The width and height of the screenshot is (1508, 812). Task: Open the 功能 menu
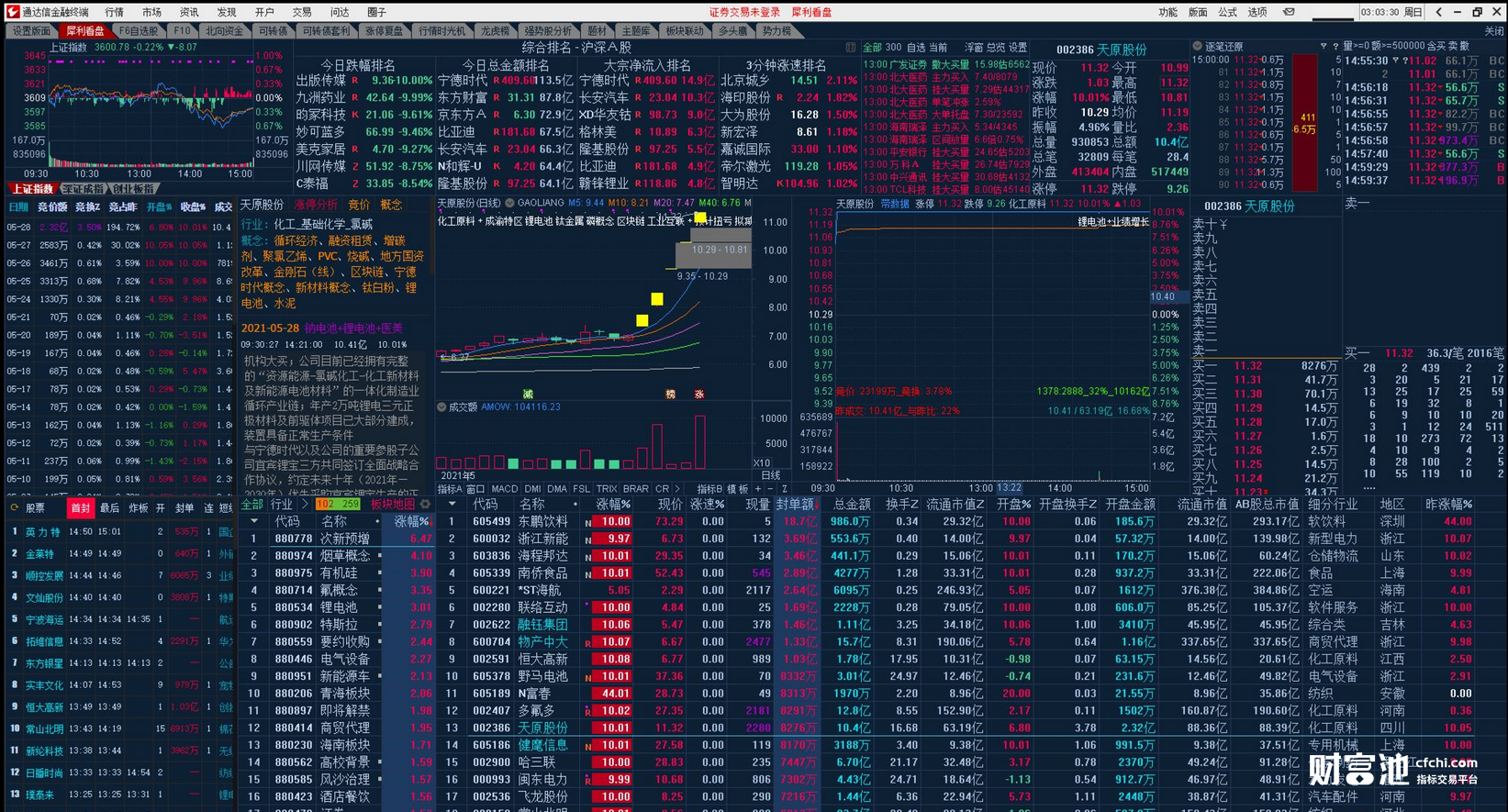1167,12
